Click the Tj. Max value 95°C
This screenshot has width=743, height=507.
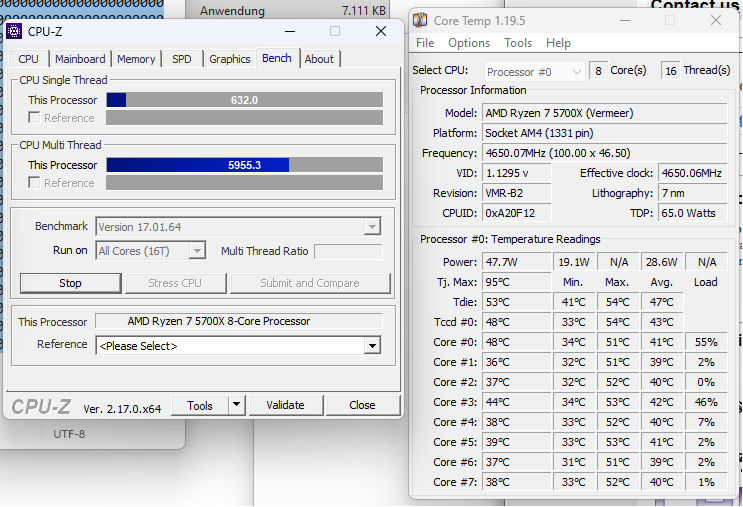click(x=516, y=282)
